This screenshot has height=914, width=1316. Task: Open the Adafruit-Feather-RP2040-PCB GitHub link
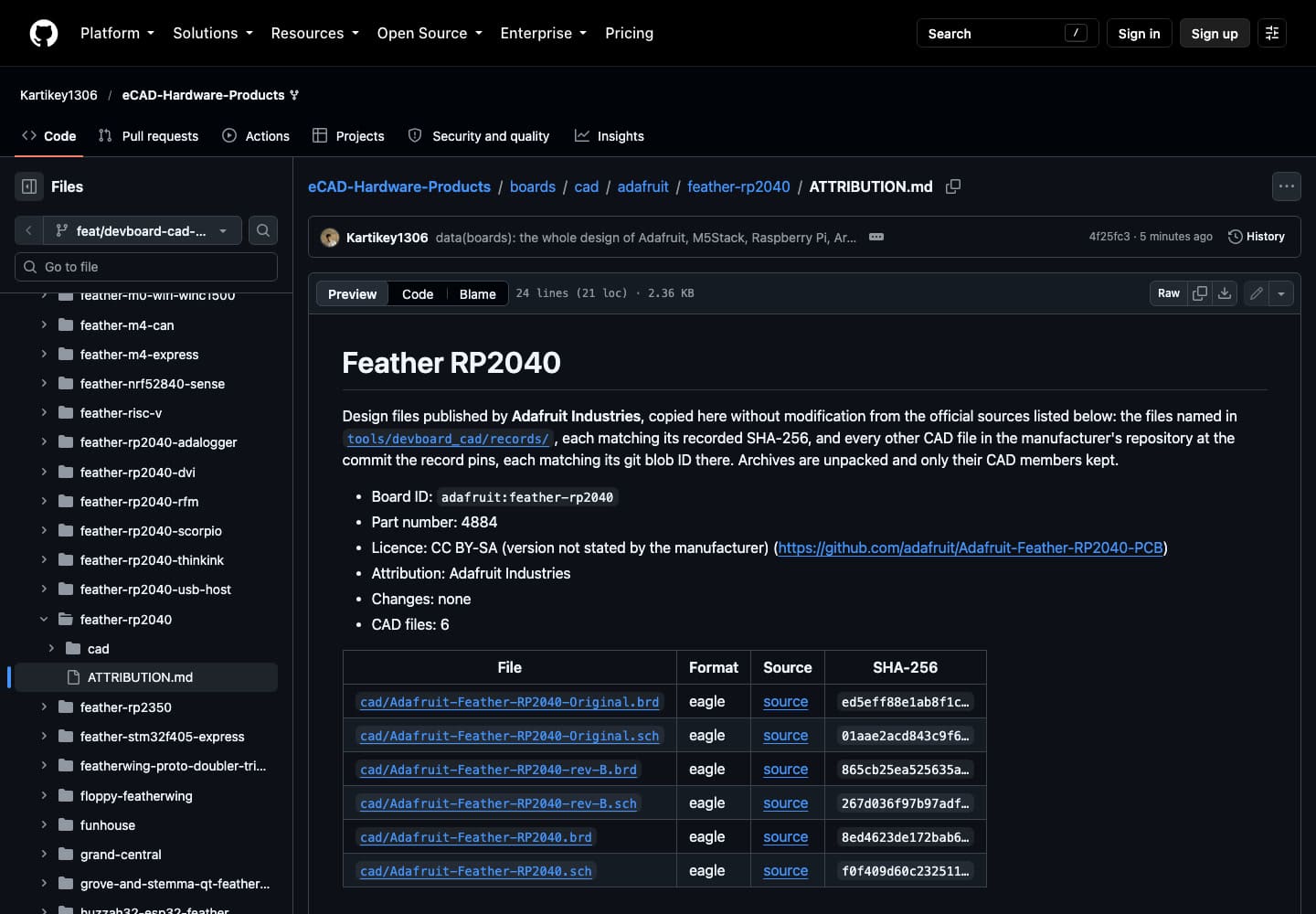pos(971,547)
